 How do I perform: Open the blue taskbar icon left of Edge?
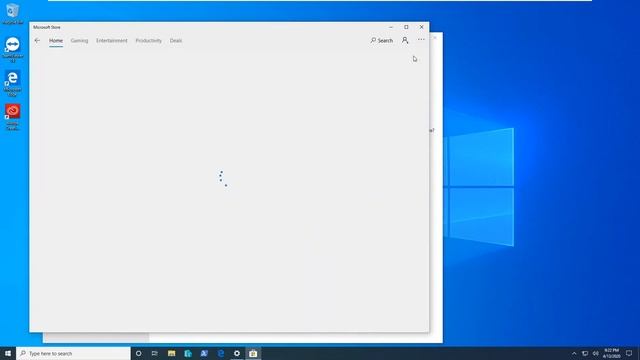coord(204,353)
